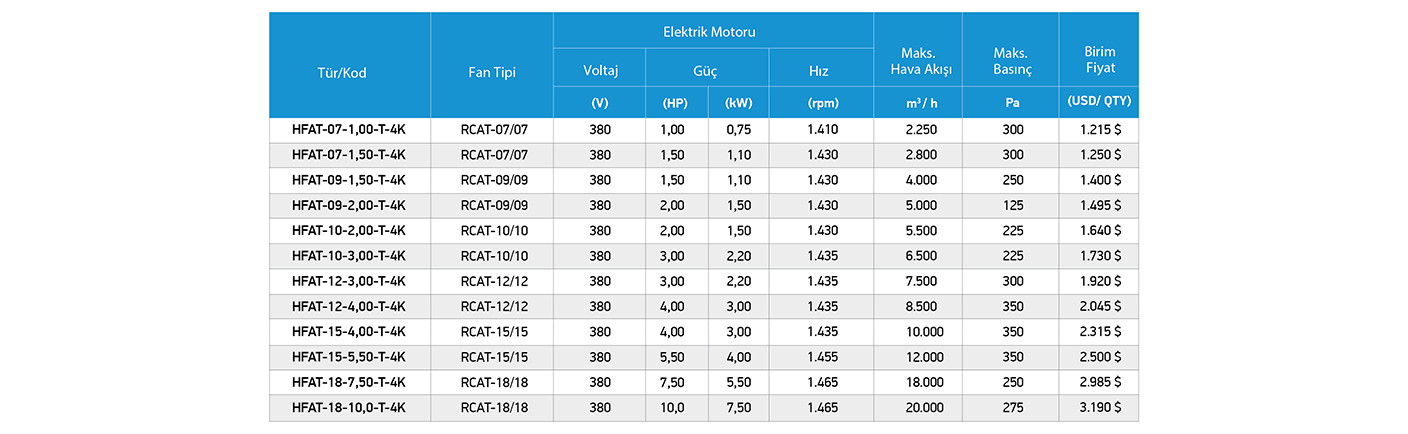Click the 1.215 $ price cell
The width and height of the screenshot is (1408, 434).
tap(1099, 130)
